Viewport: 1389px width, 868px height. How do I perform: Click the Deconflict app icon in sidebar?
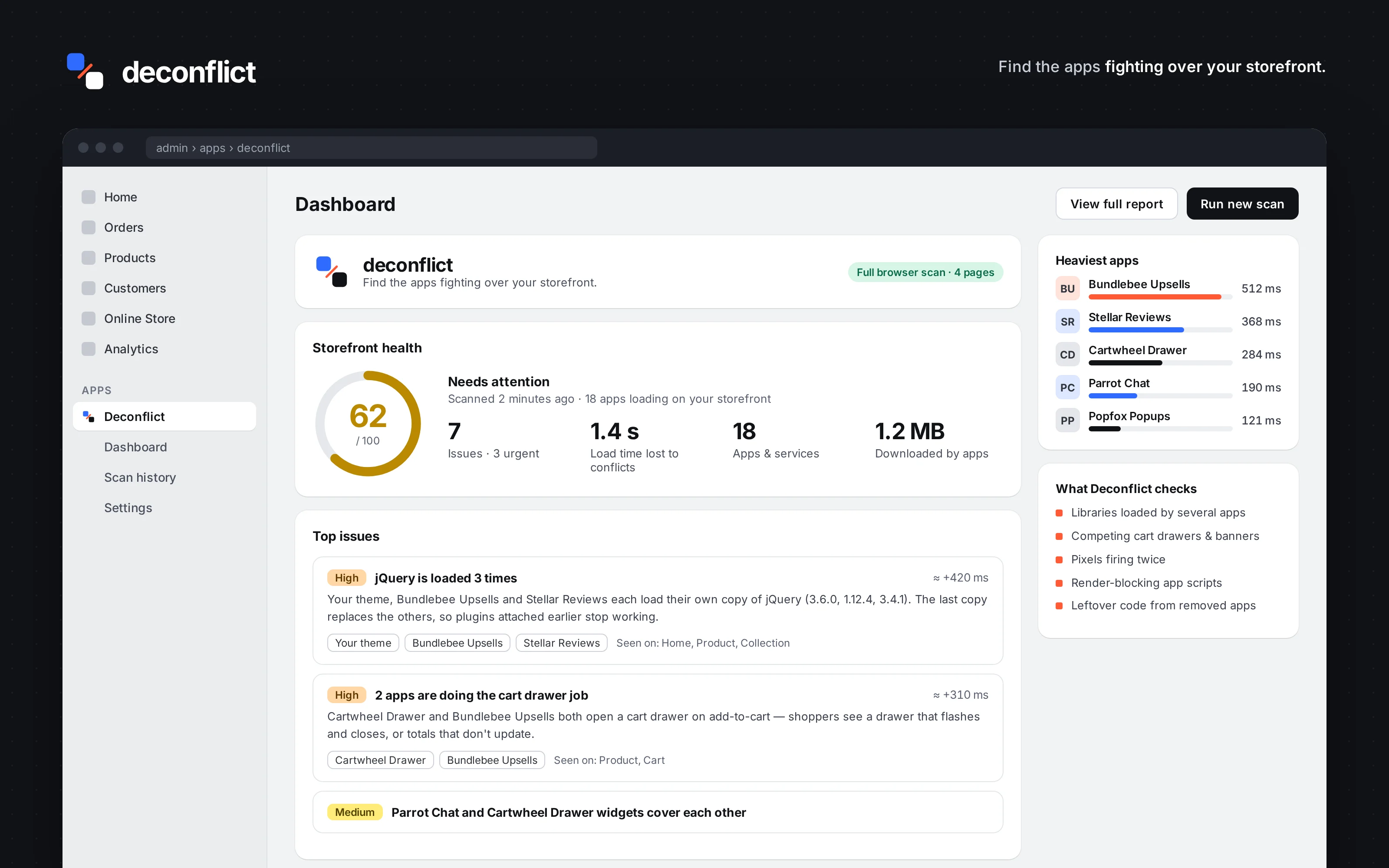coord(89,416)
